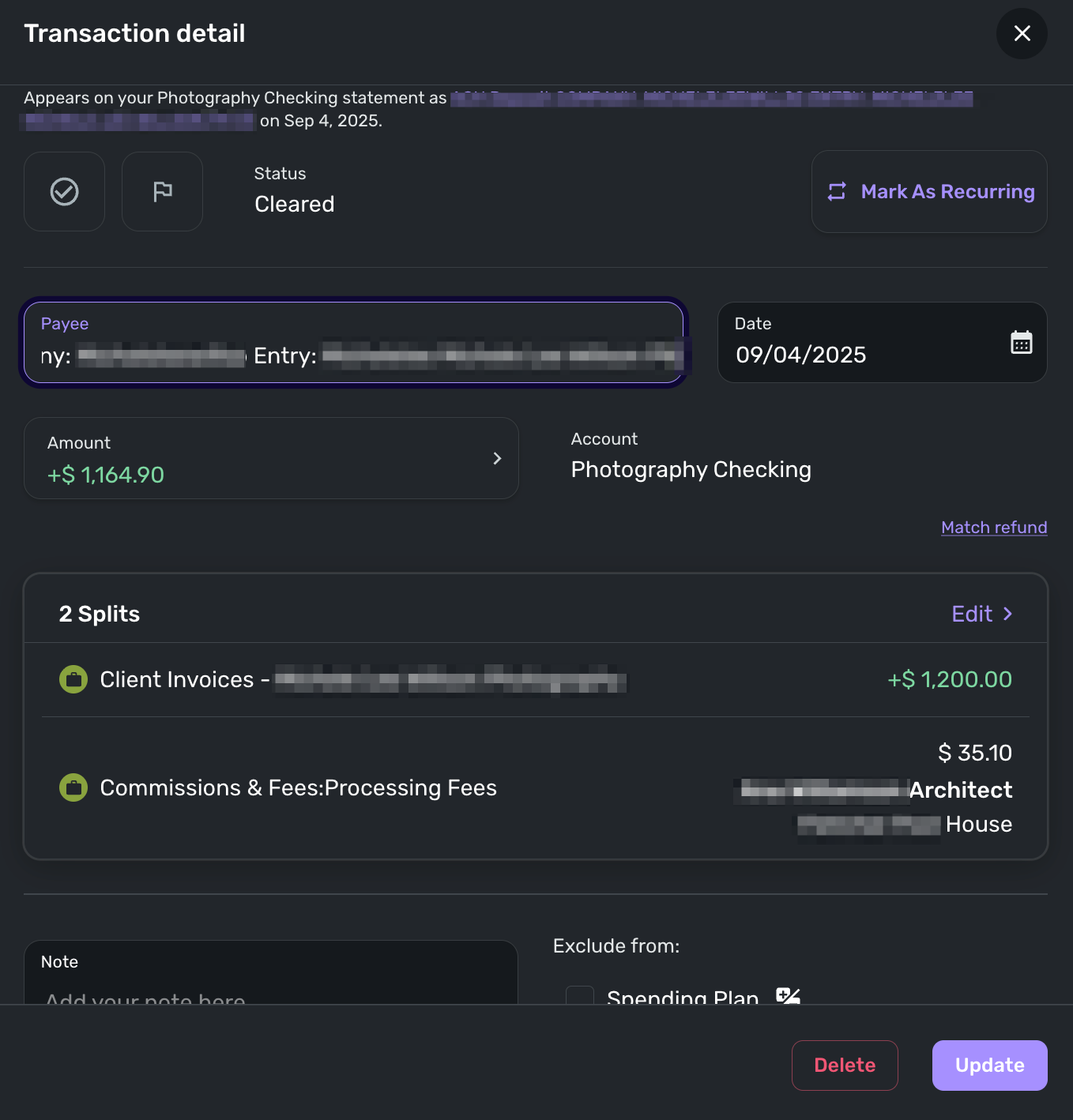Click Mark As Recurring button
The width and height of the screenshot is (1073, 1120).
click(x=929, y=192)
